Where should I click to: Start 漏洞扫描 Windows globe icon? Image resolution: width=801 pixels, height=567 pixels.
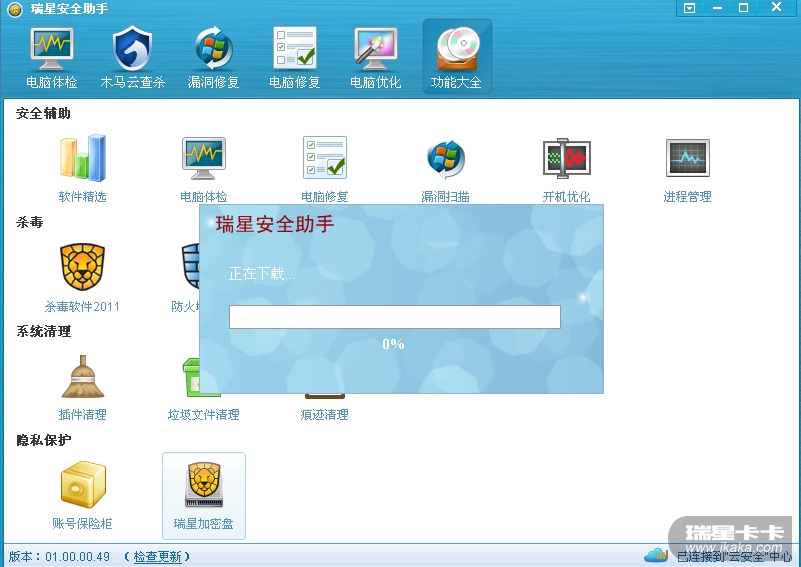click(445, 158)
